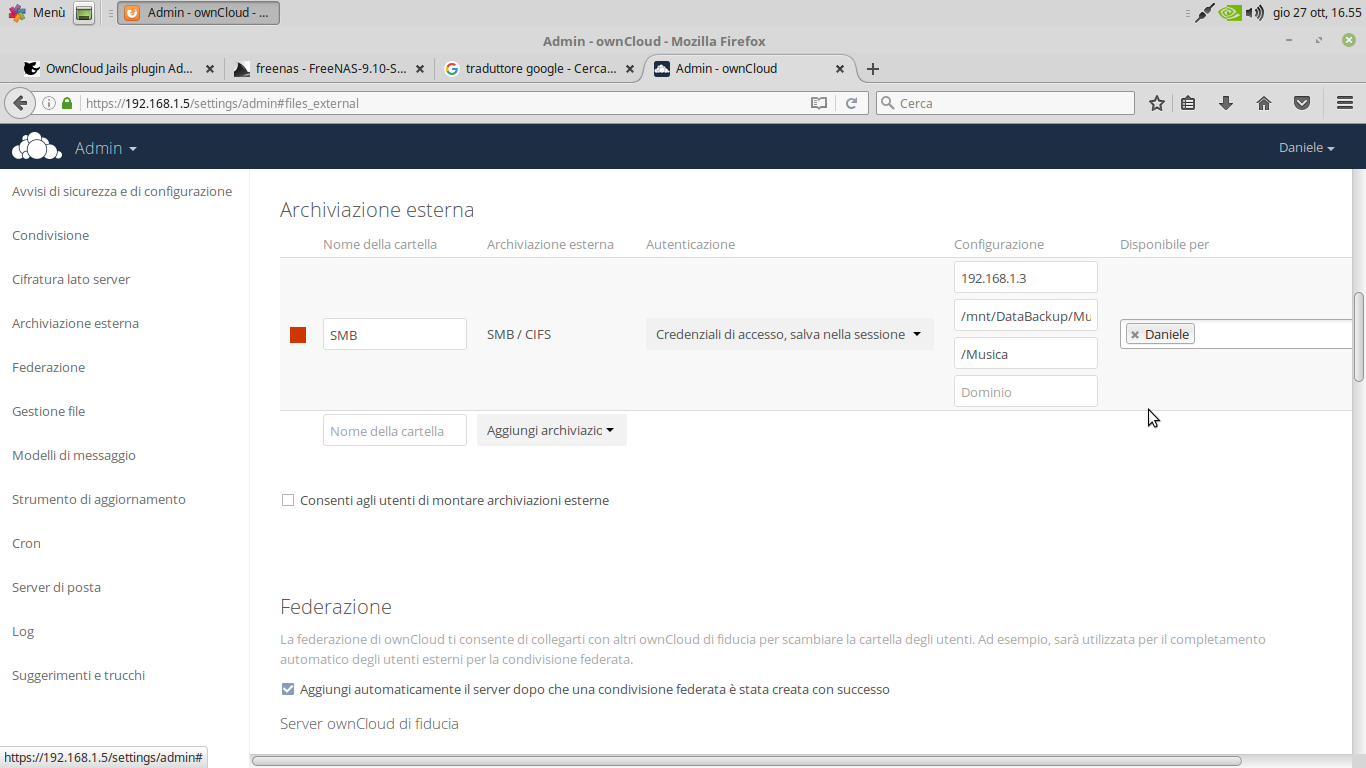Focus the Firefox address bar
The width and height of the screenshot is (1366, 768).
[x=440, y=103]
